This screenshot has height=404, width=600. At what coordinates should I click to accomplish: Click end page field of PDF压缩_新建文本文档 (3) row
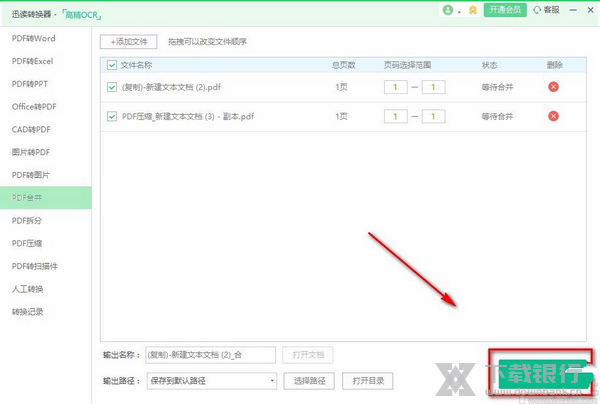click(x=434, y=116)
